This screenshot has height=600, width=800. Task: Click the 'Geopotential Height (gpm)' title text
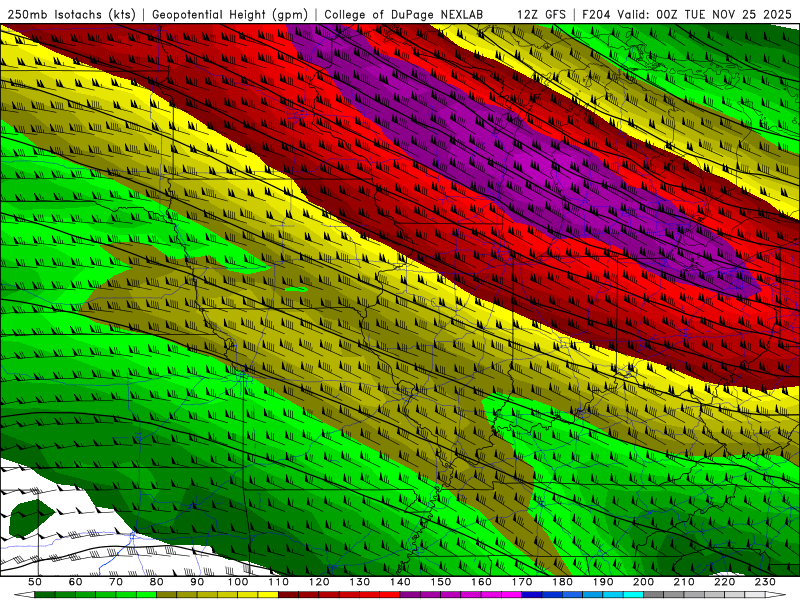coord(230,14)
